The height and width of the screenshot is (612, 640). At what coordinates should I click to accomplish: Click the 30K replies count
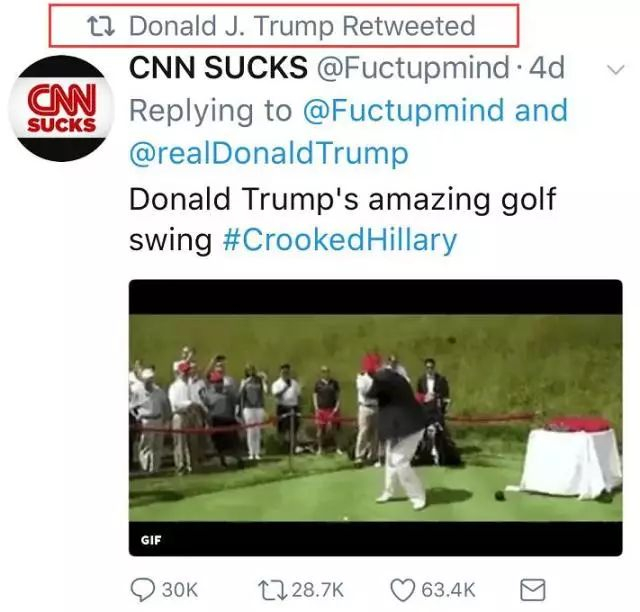point(179,589)
